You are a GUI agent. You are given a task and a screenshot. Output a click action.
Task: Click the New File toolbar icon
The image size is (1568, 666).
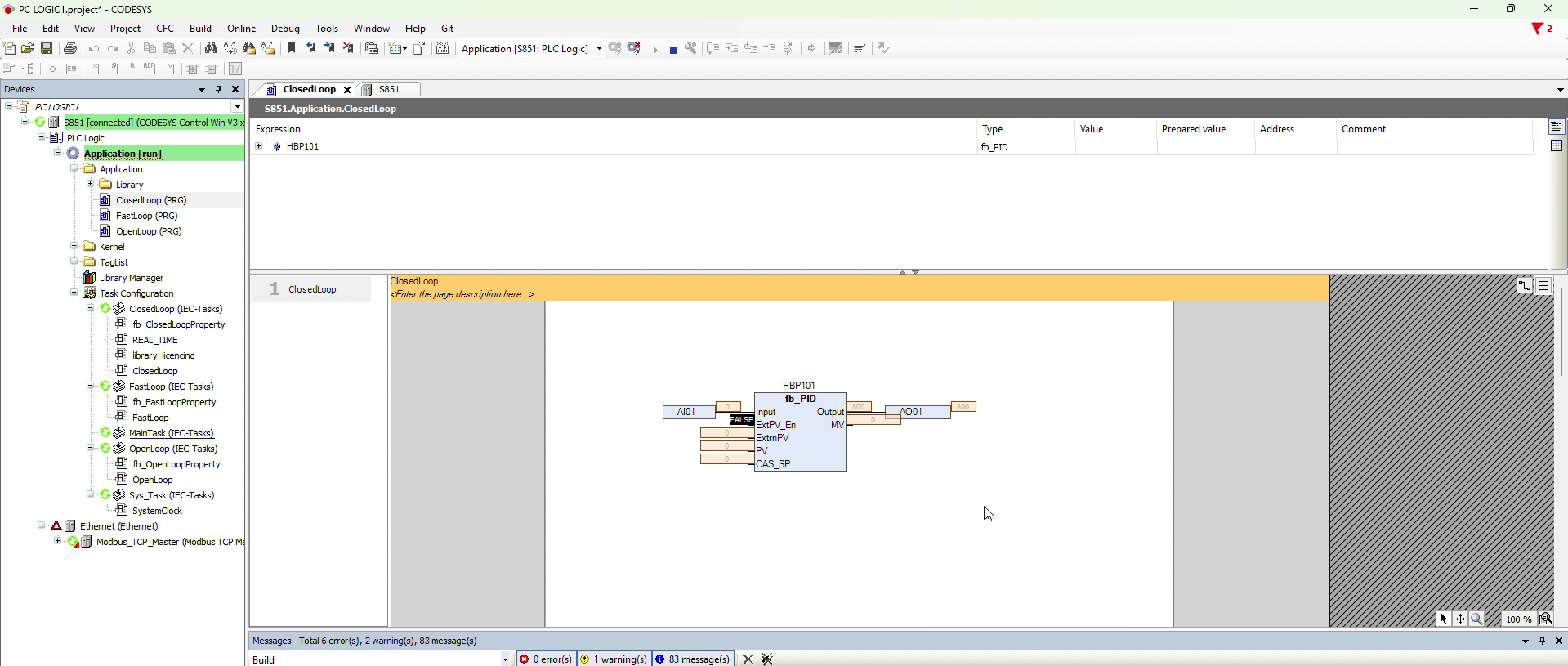[10, 48]
